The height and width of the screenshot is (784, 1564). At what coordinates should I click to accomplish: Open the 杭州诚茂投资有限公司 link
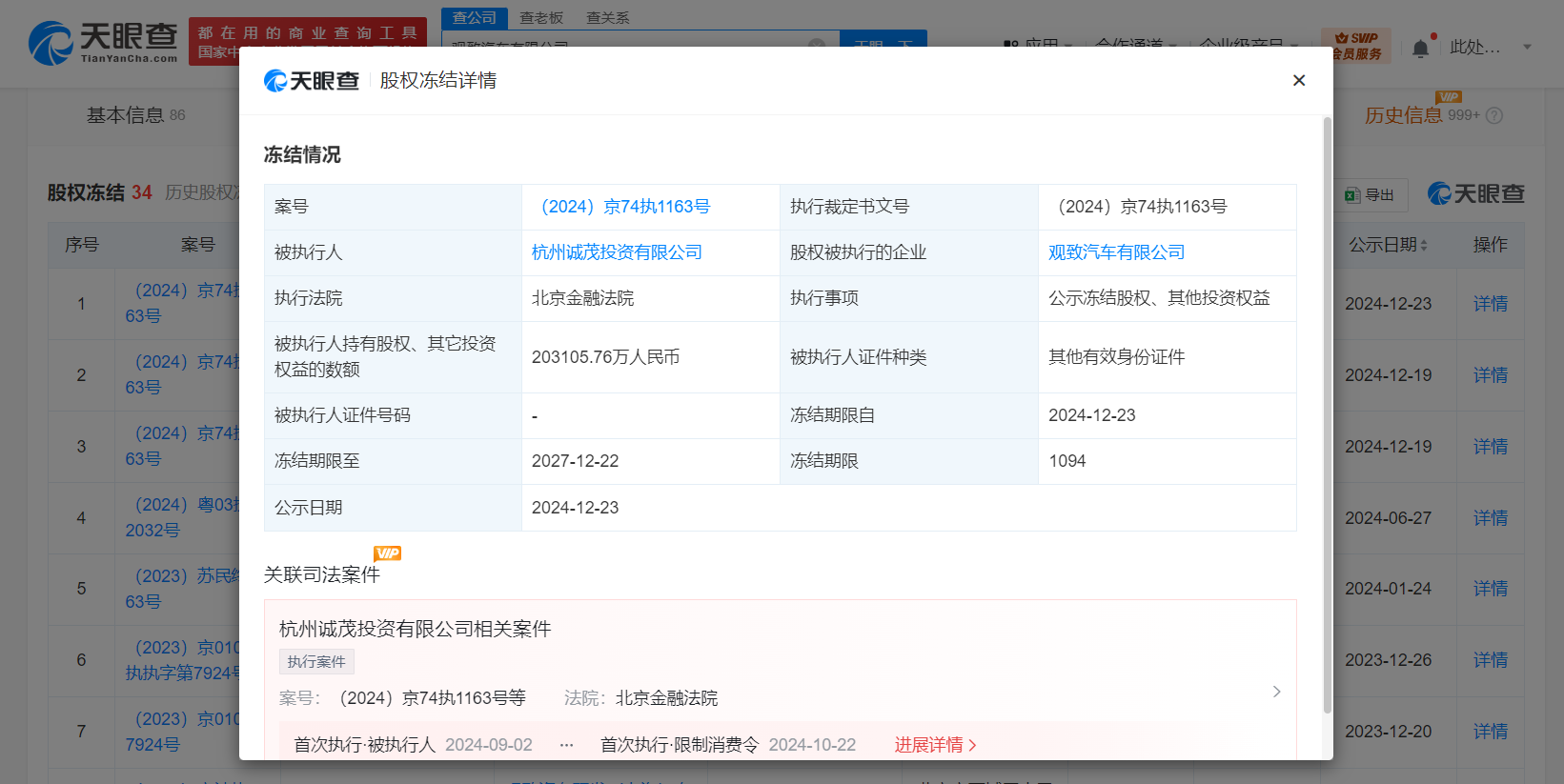[x=617, y=252]
